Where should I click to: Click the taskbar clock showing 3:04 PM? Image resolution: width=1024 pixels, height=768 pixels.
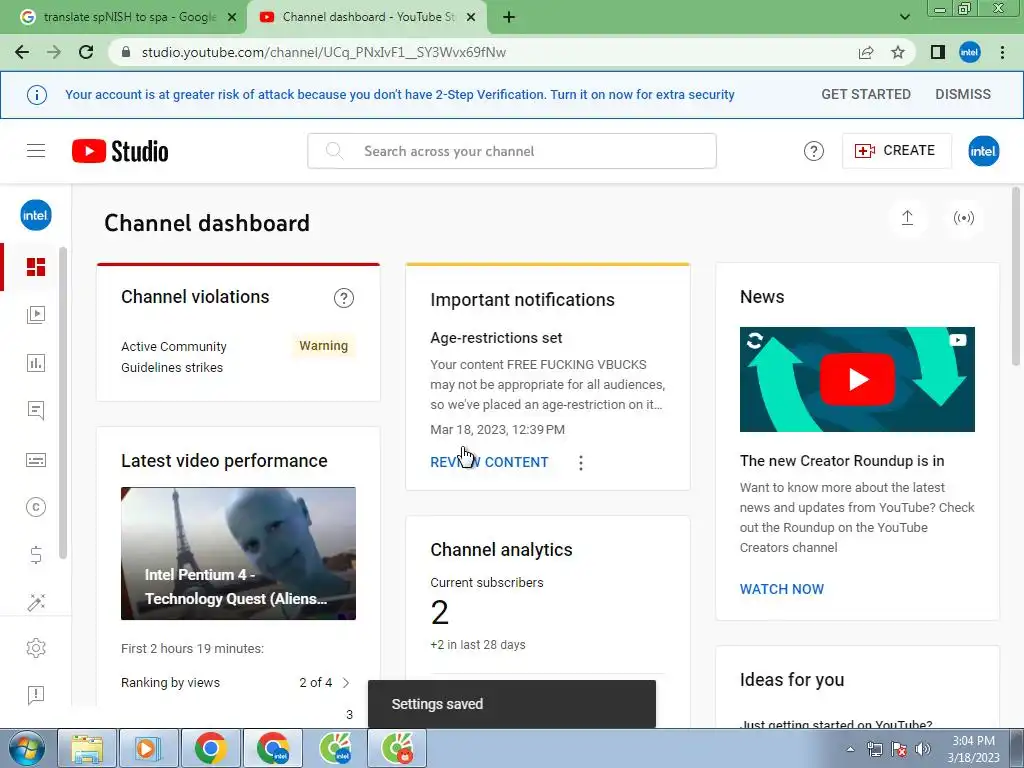click(973, 749)
